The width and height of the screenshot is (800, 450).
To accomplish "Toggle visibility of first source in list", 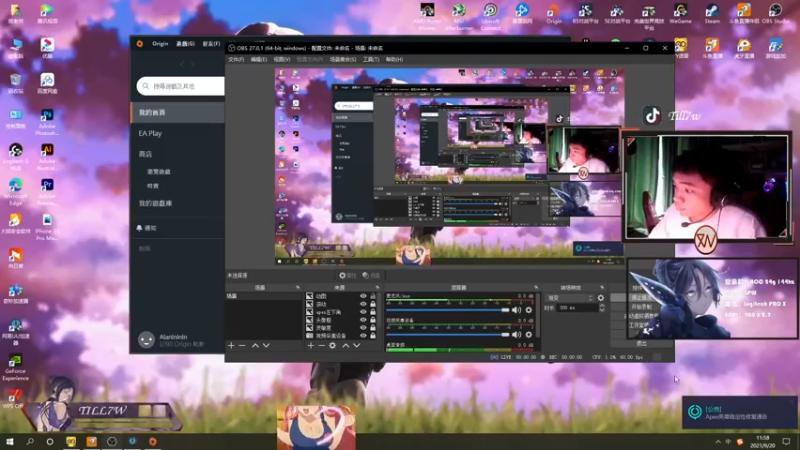I will point(363,296).
